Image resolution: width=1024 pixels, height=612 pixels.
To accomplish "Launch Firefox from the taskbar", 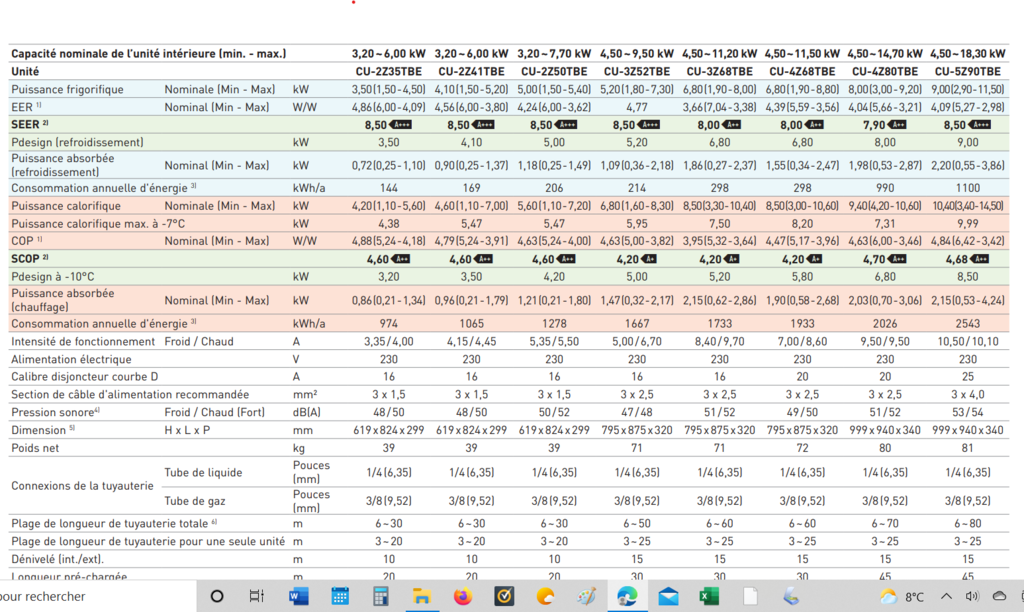I will [x=463, y=596].
